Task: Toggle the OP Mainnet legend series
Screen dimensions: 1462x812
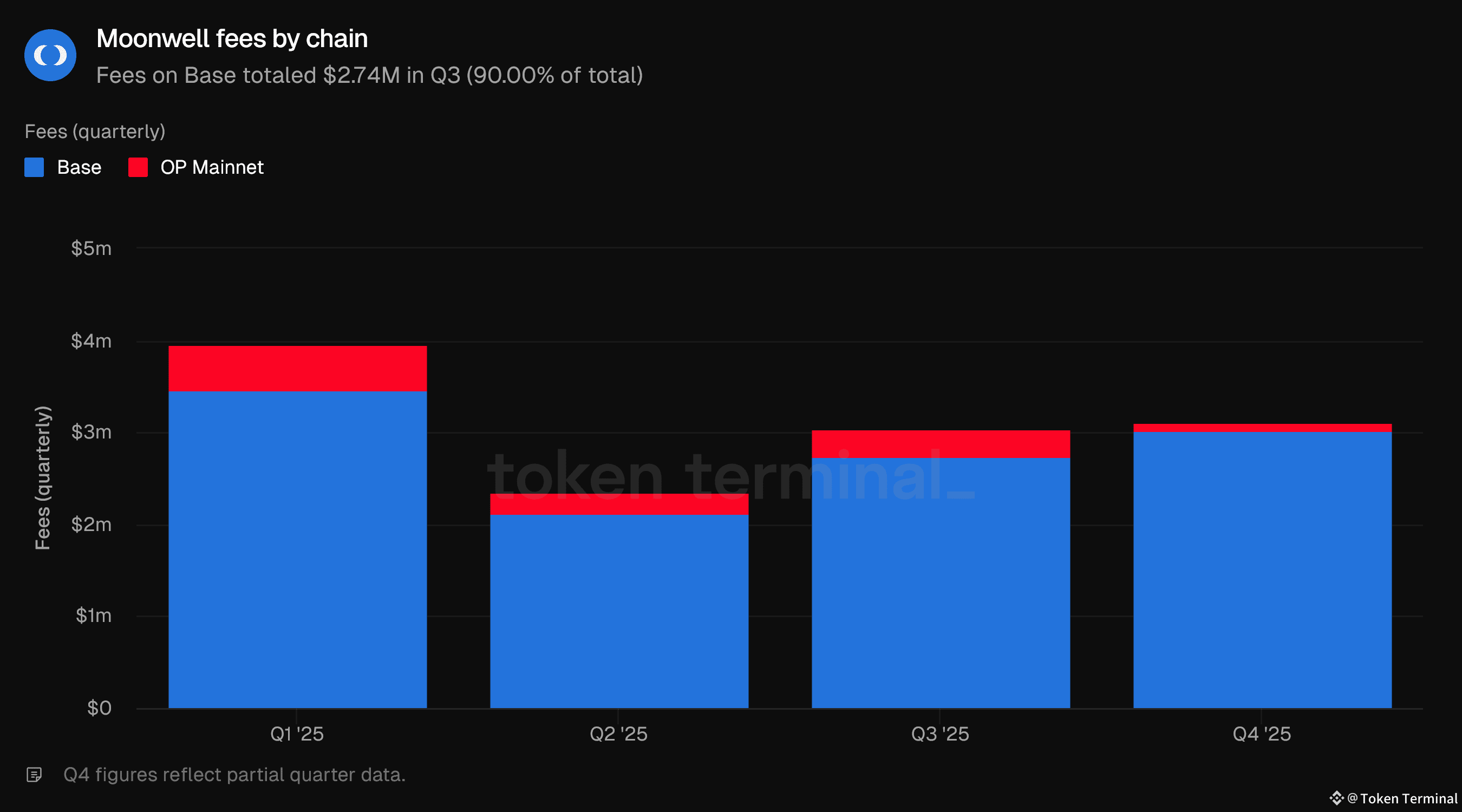Action: coord(212,167)
